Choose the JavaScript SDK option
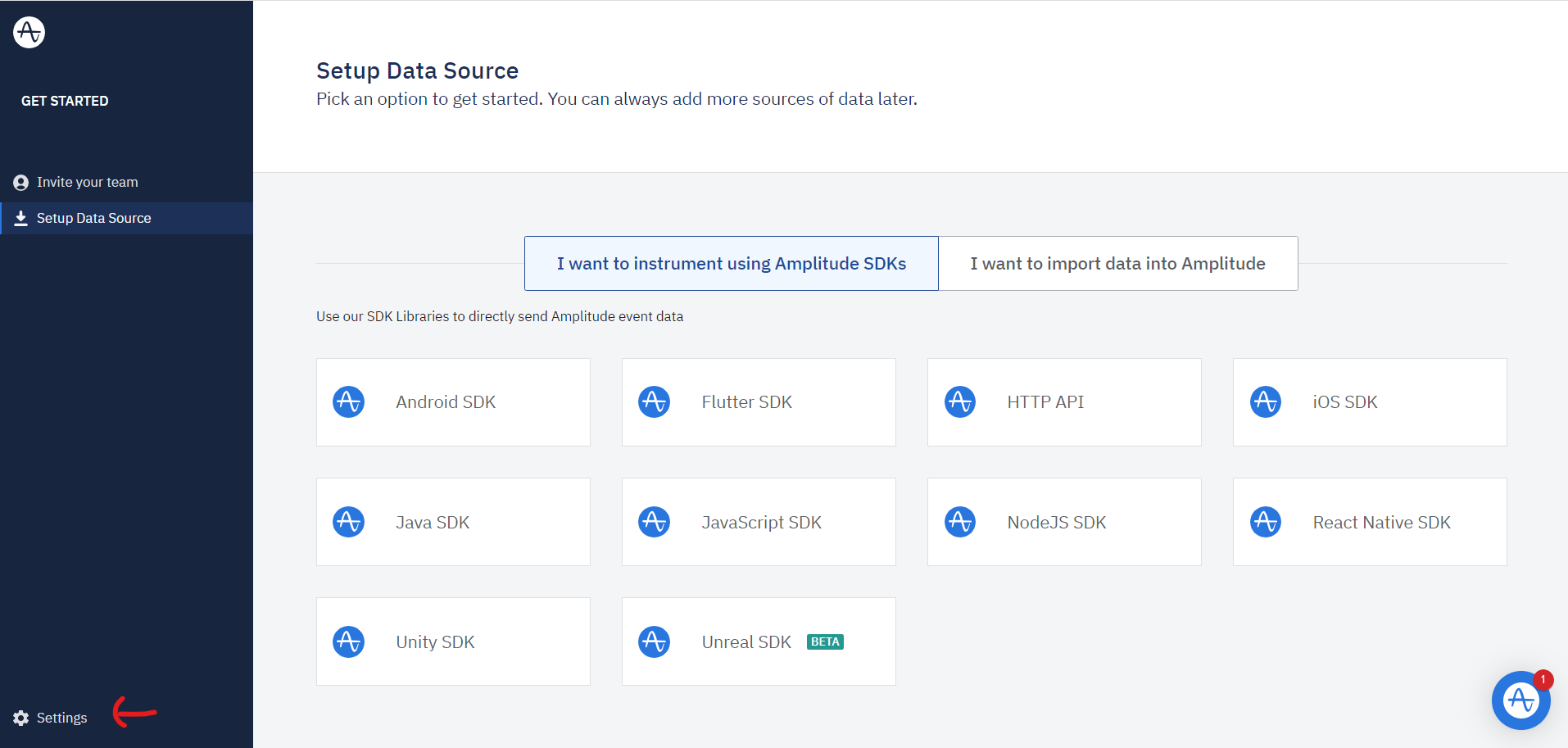1568x748 pixels. pos(759,522)
